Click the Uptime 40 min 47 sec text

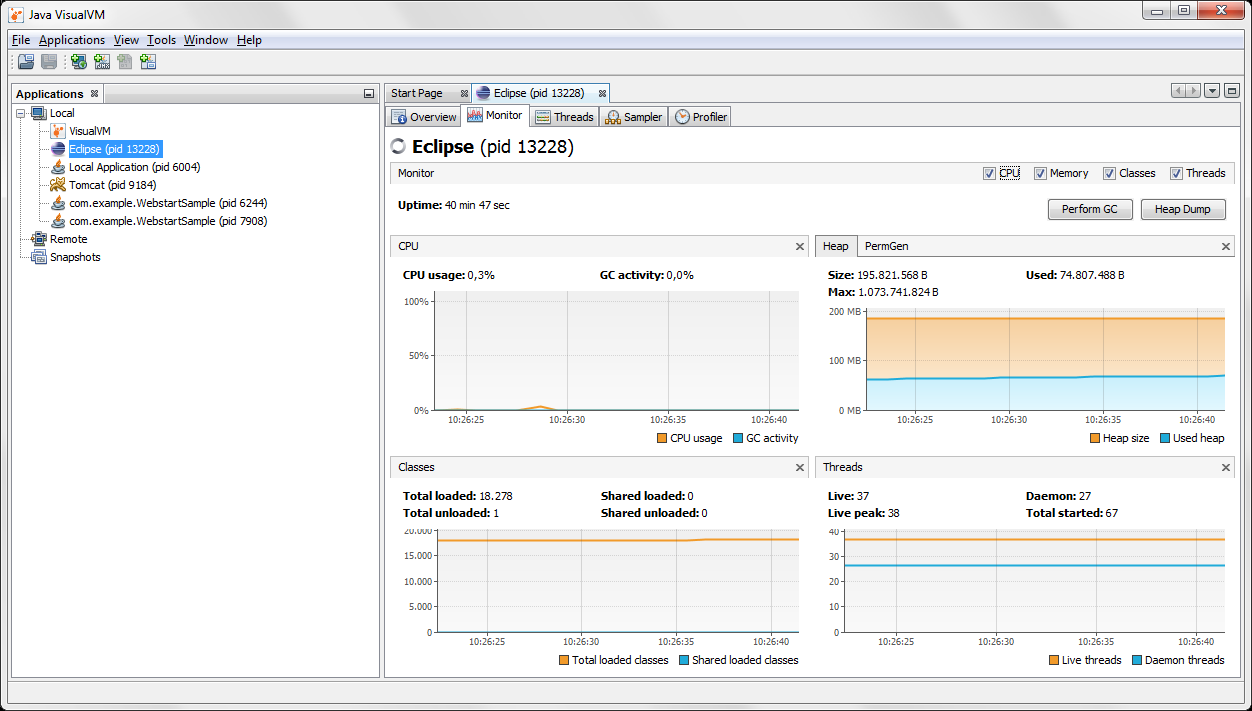tap(454, 205)
